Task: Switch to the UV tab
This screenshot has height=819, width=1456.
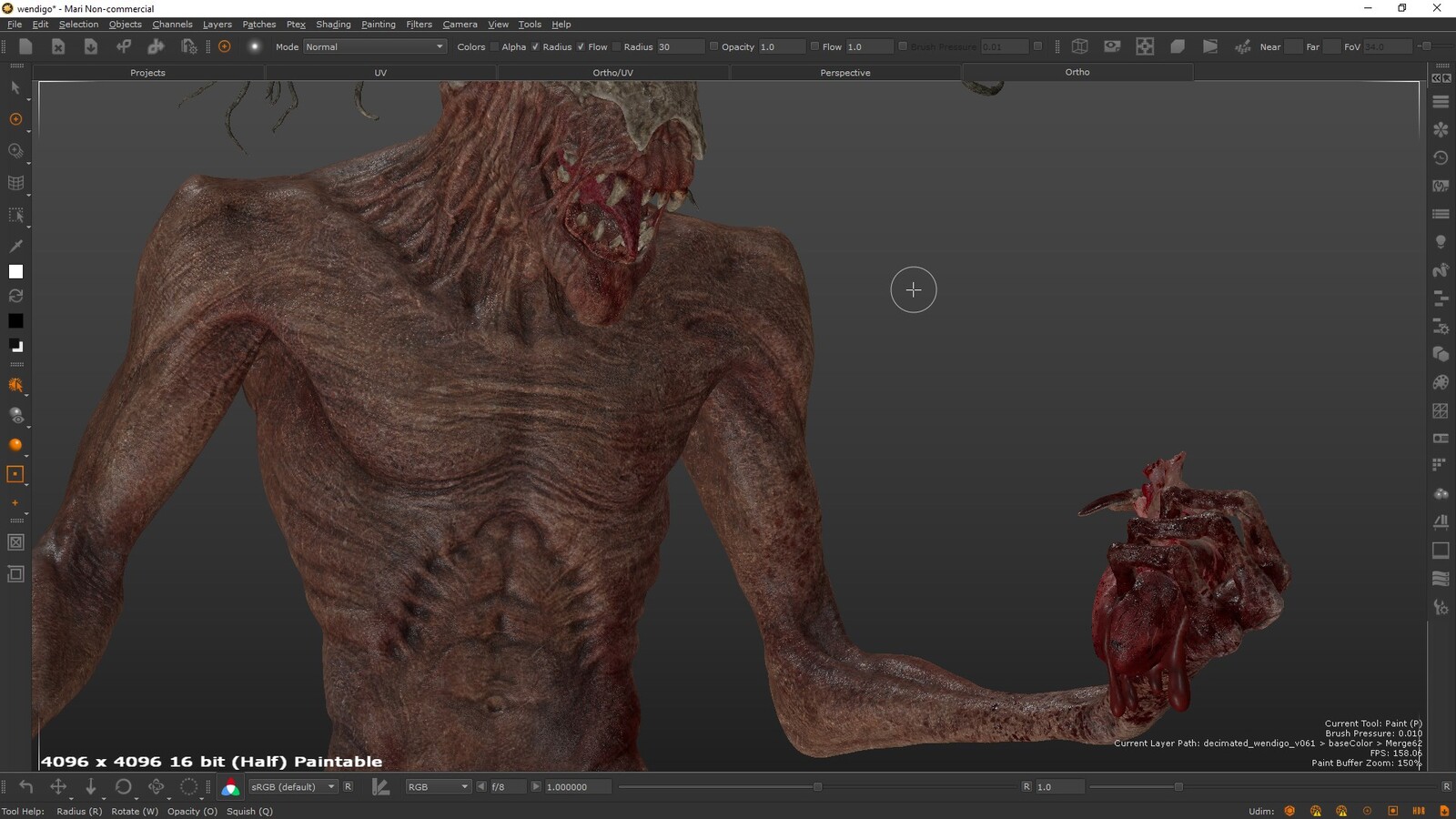Action: click(x=380, y=73)
